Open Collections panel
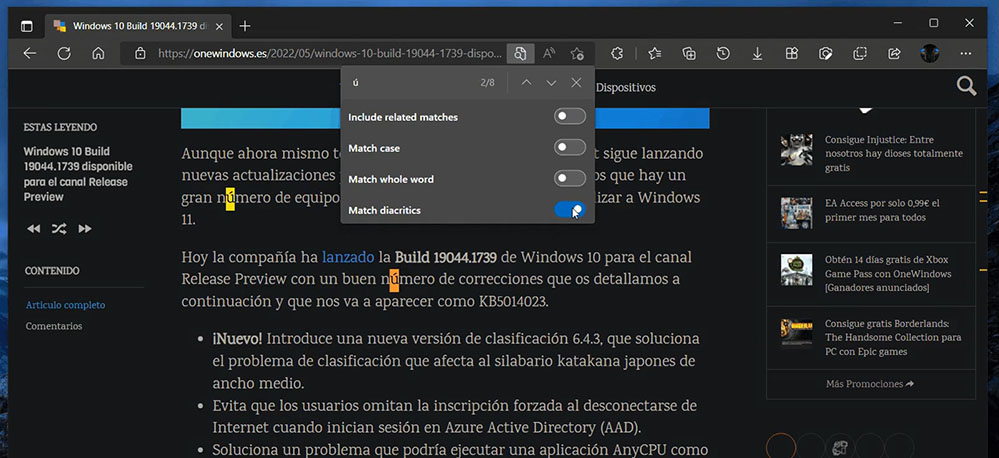This screenshot has width=999, height=458. (689, 54)
